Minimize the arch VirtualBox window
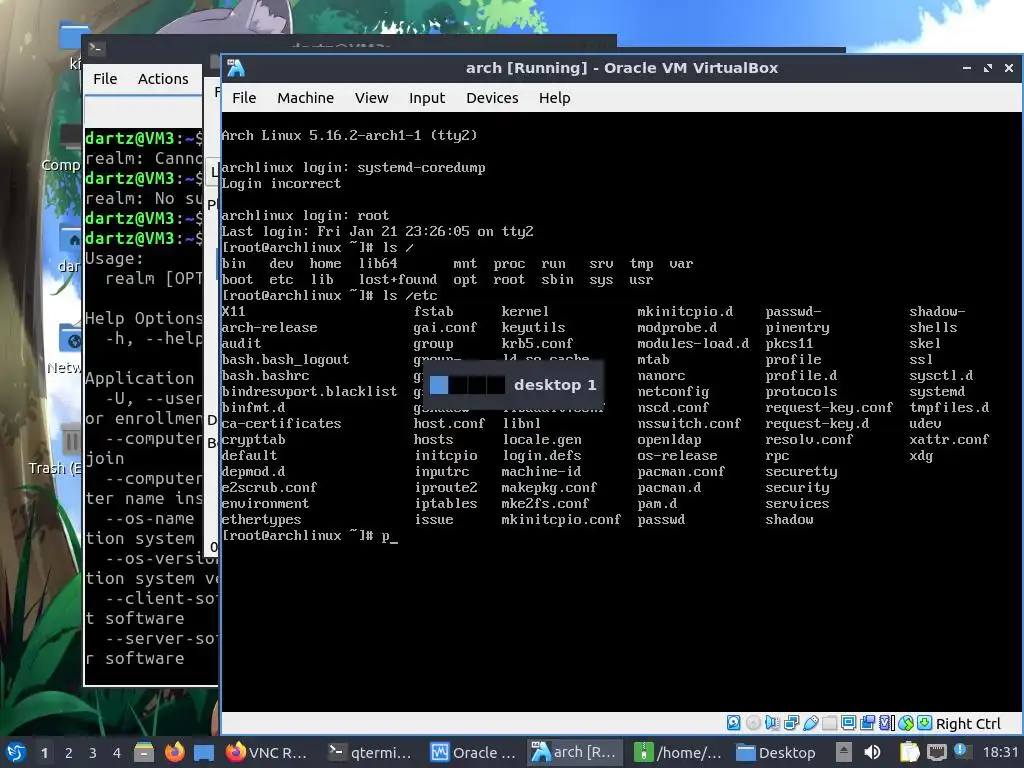The width and height of the screenshot is (1024, 768). 967,68
